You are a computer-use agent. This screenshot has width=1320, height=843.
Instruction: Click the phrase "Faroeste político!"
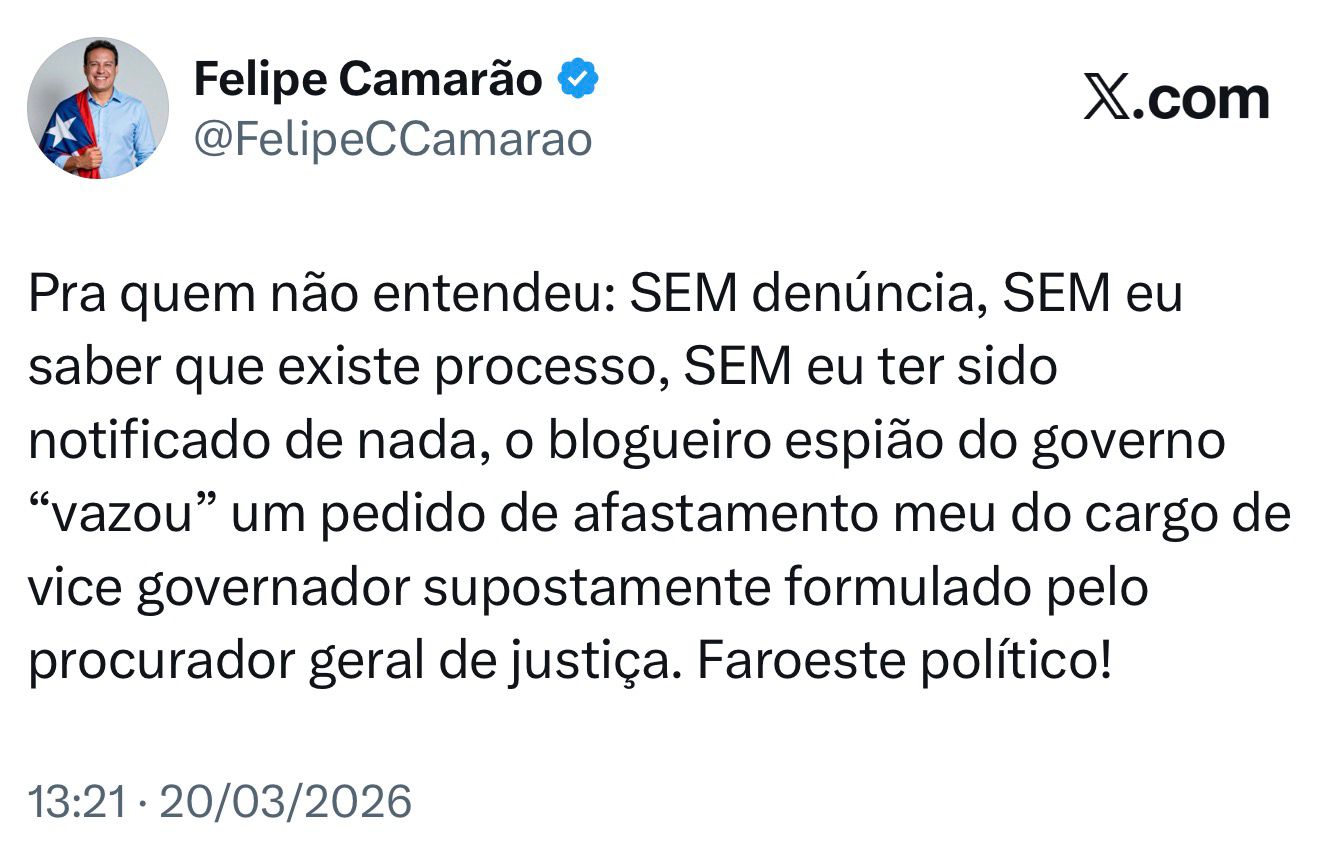pyautogui.click(x=904, y=661)
